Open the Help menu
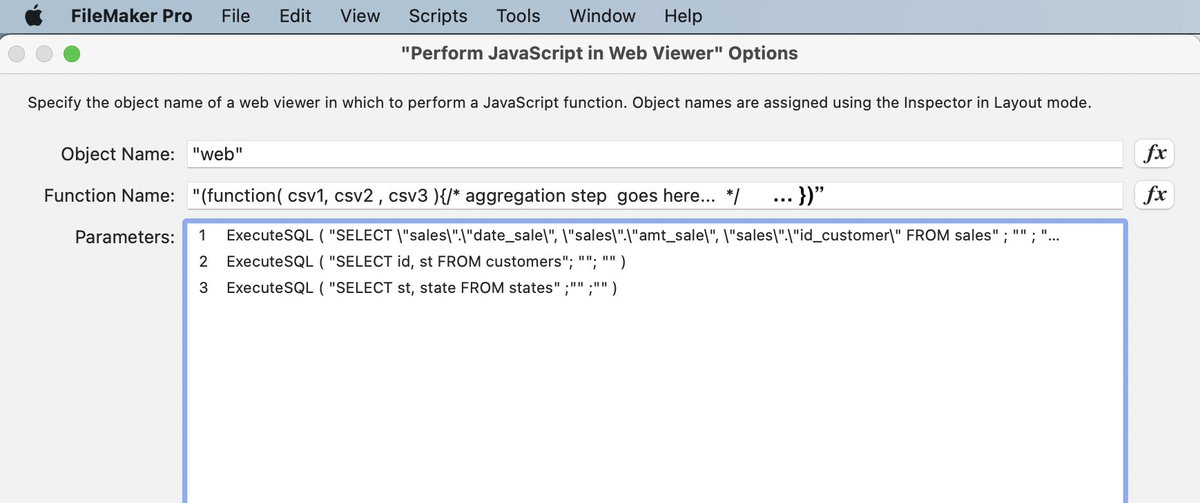1200x503 pixels. pyautogui.click(x=683, y=16)
